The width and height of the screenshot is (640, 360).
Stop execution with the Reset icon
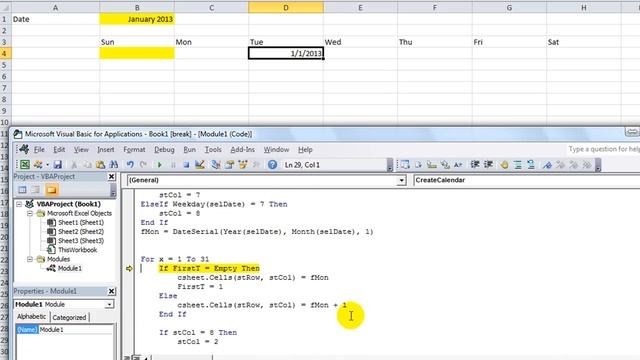[186, 164]
